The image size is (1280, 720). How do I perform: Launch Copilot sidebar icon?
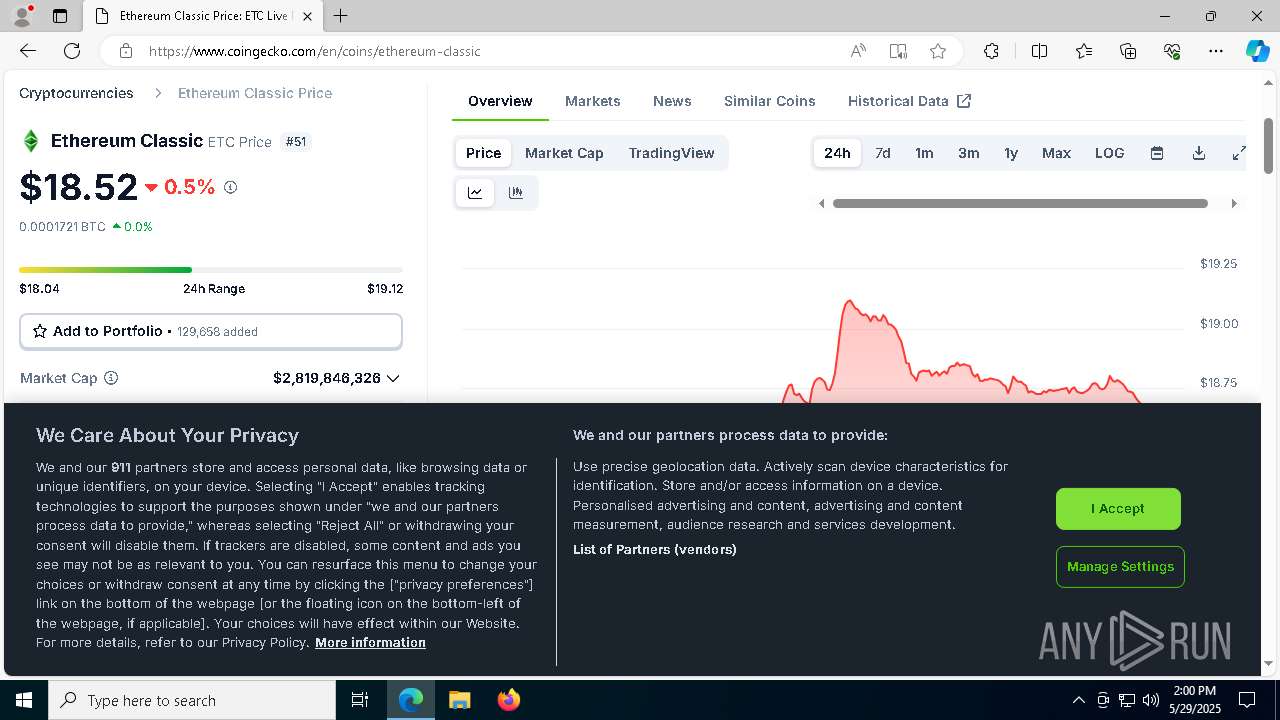pyautogui.click(x=1257, y=51)
